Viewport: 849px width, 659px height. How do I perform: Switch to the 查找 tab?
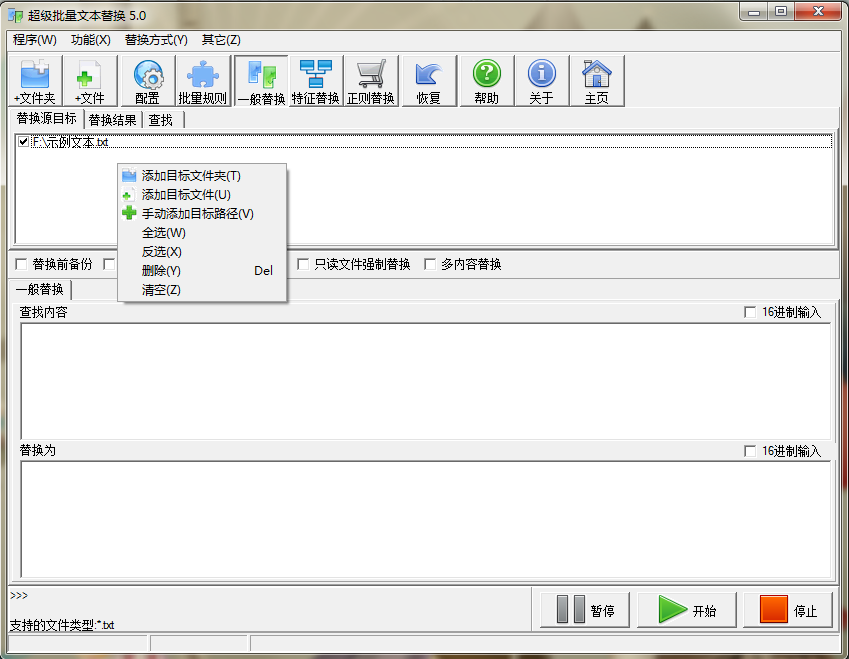[x=161, y=120]
